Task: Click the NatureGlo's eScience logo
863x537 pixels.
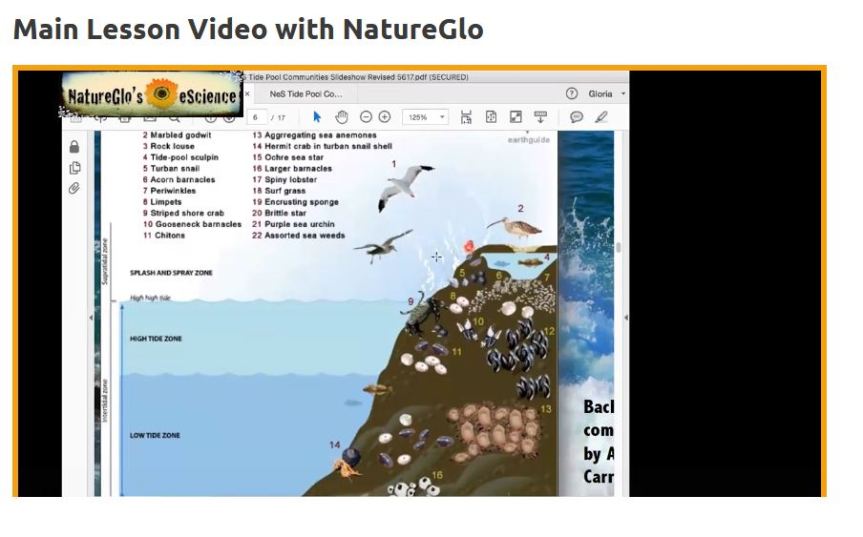Action: point(152,96)
